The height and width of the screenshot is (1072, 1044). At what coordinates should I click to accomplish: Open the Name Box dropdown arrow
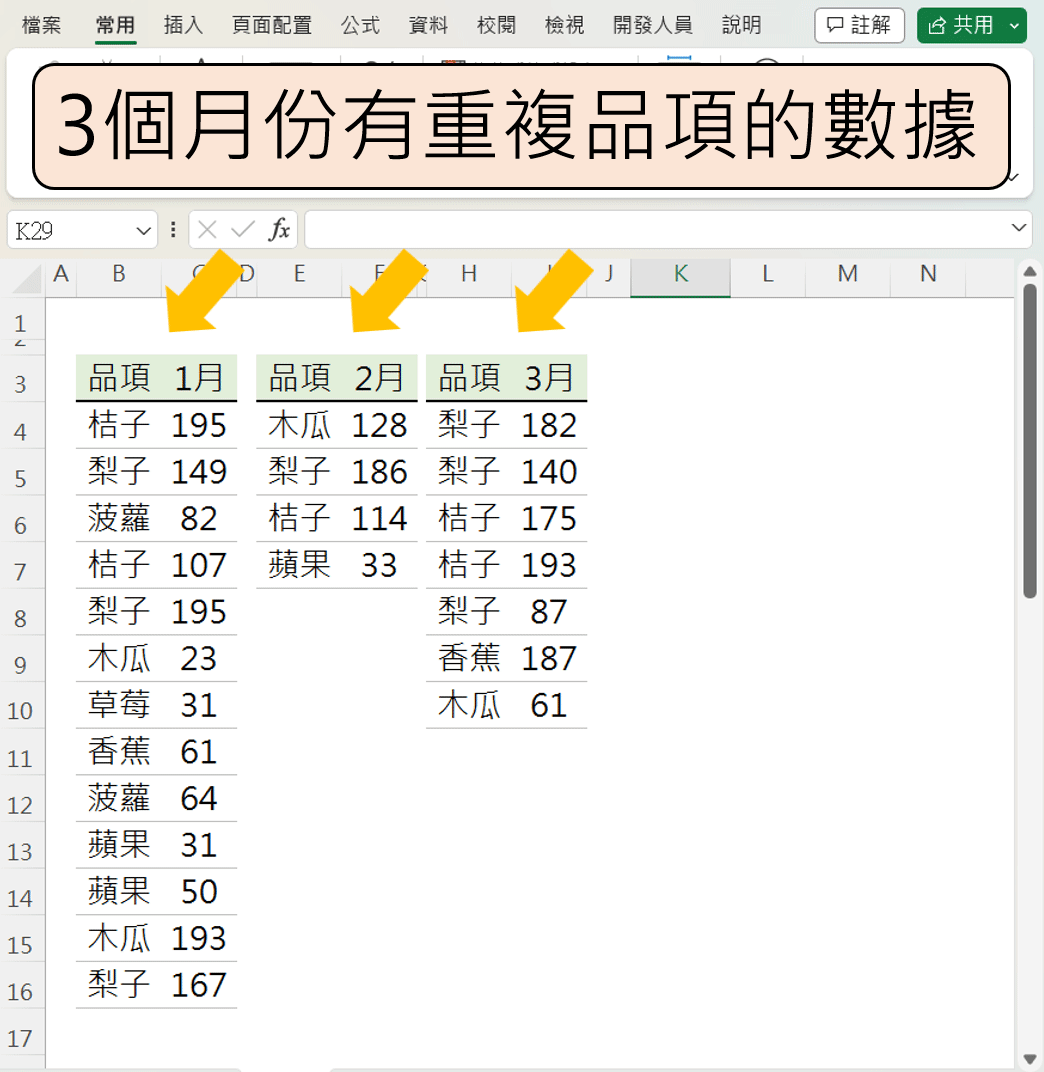pyautogui.click(x=143, y=230)
